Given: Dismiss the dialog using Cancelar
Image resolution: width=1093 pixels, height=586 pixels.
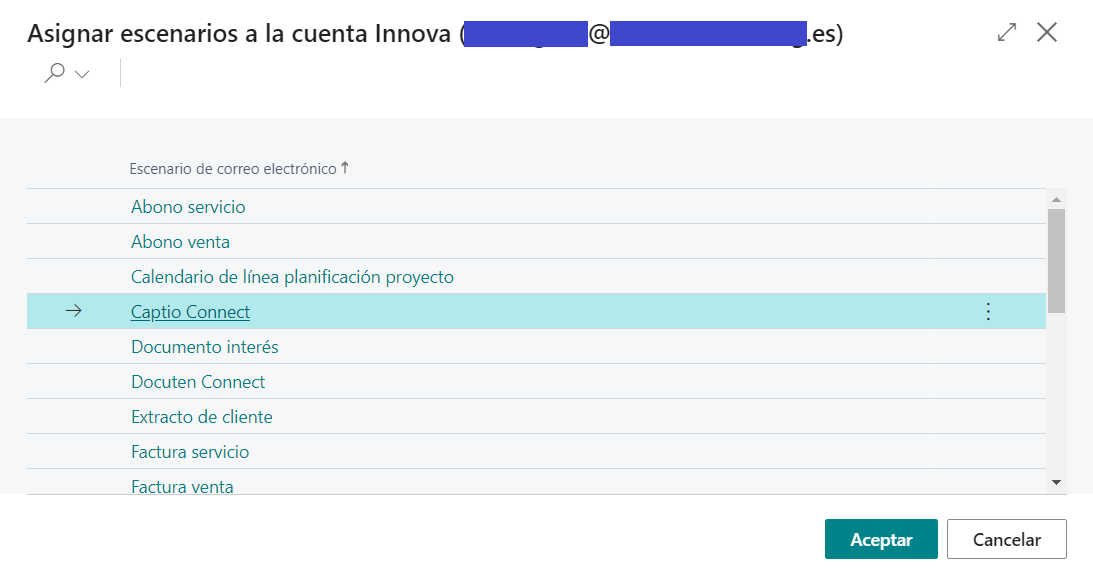Looking at the screenshot, I should 1006,538.
